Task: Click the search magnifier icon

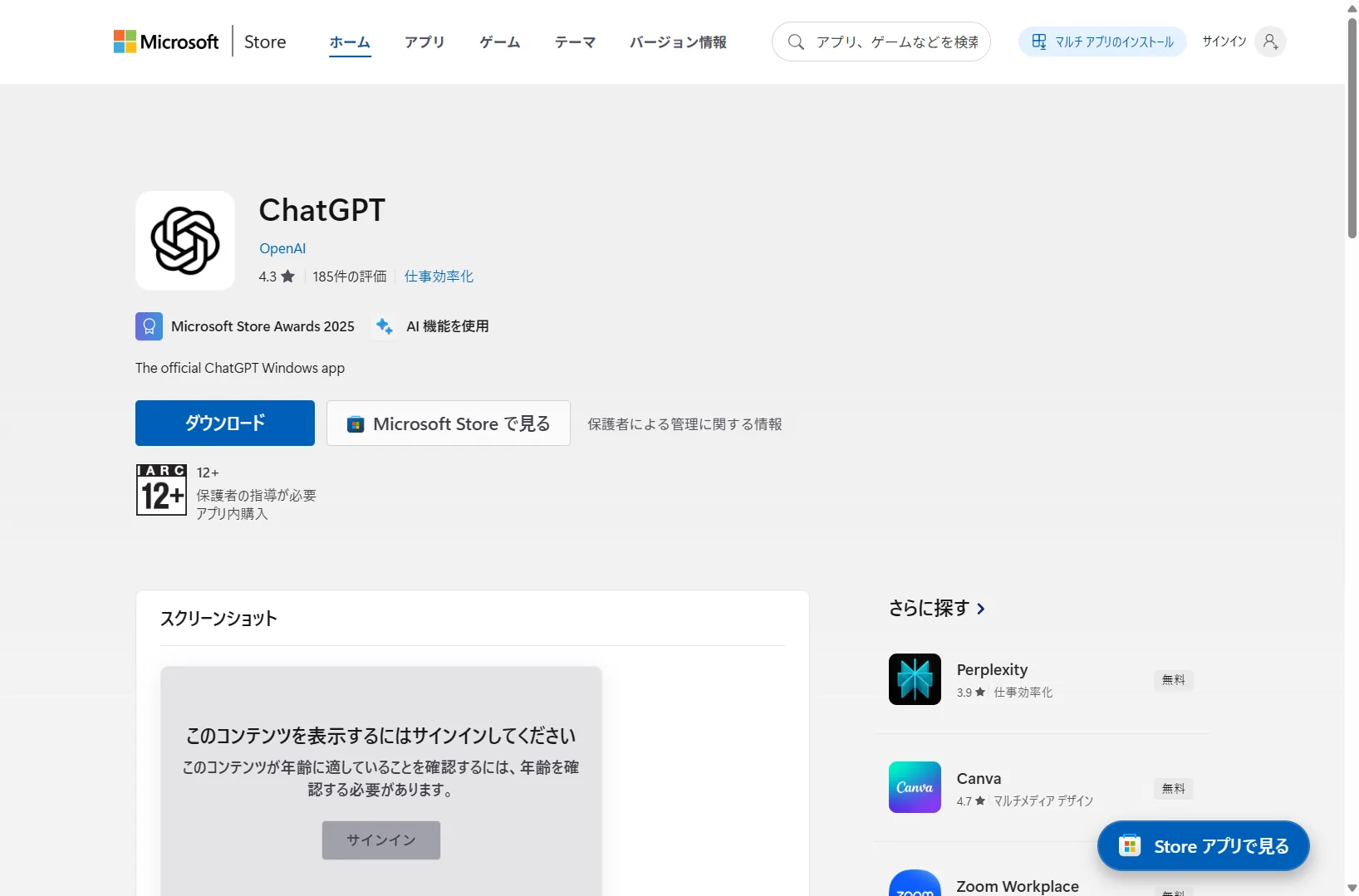Action: point(796,42)
